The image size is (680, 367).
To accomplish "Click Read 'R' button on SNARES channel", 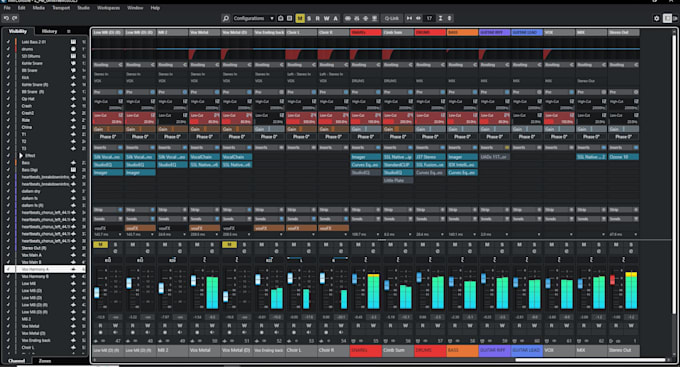I will coord(358,325).
